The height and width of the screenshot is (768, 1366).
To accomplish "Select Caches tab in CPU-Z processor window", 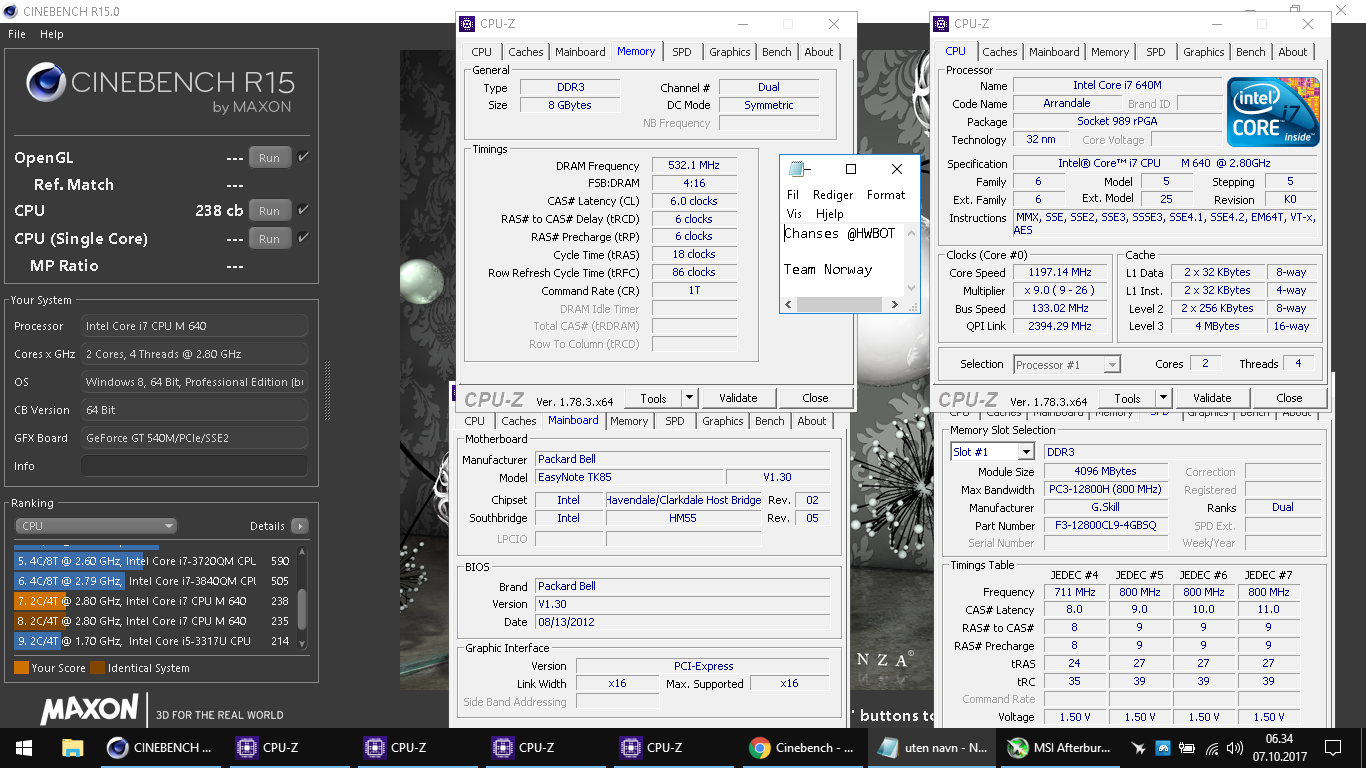I will (1000, 52).
